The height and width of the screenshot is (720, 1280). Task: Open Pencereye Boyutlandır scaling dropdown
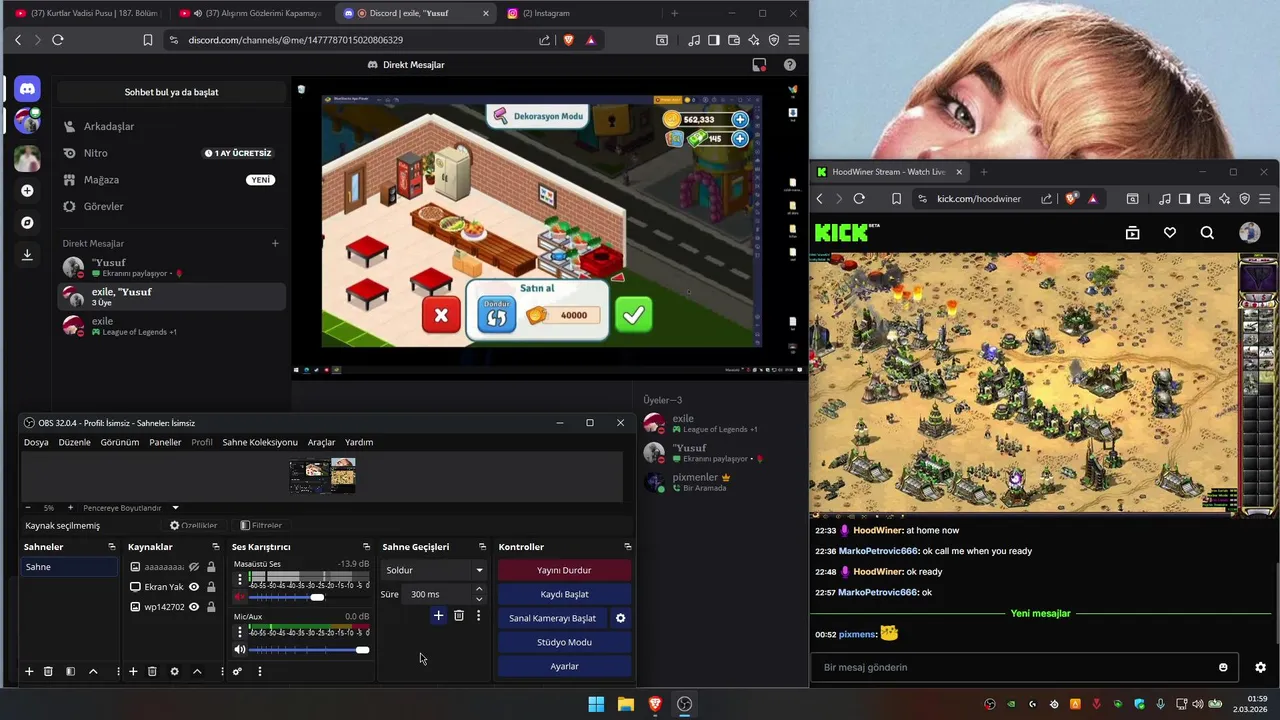tap(175, 508)
